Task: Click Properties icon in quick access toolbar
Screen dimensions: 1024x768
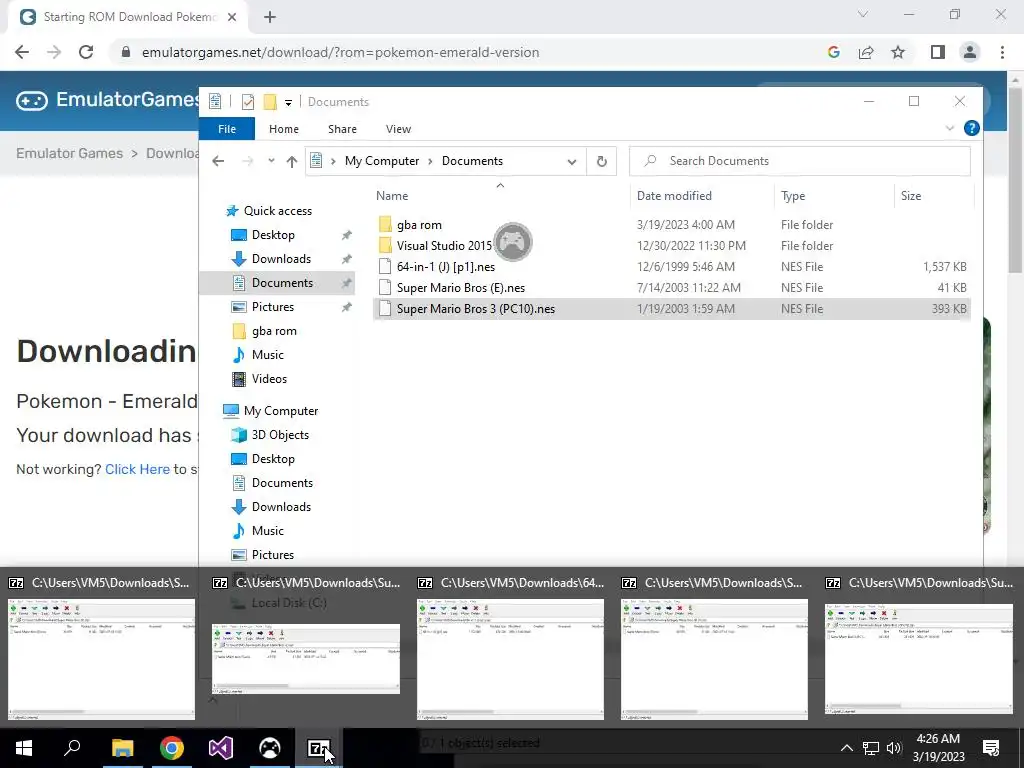Action: tap(248, 102)
